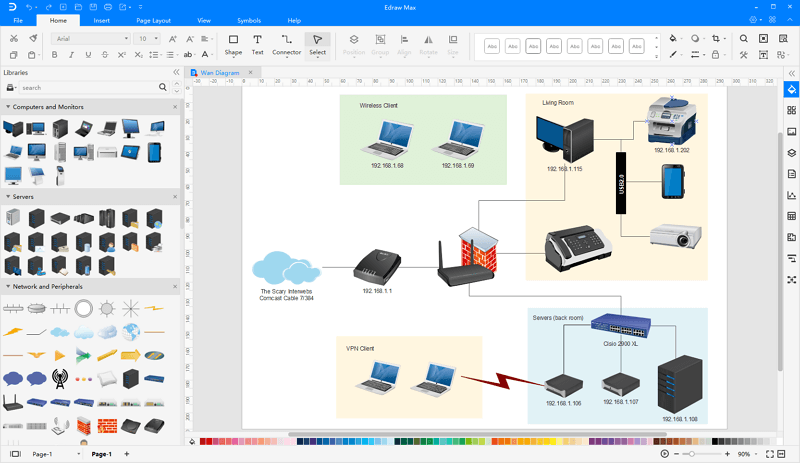The height and width of the screenshot is (463, 800).
Task: Open the Arial font family dropdown
Action: click(91, 39)
